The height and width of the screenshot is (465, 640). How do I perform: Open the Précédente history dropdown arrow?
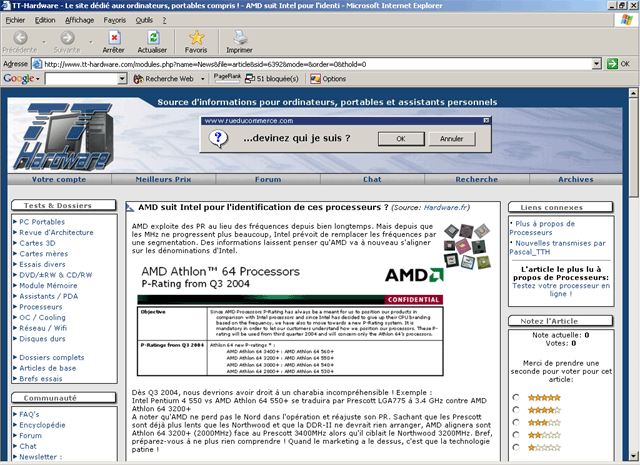coord(44,42)
